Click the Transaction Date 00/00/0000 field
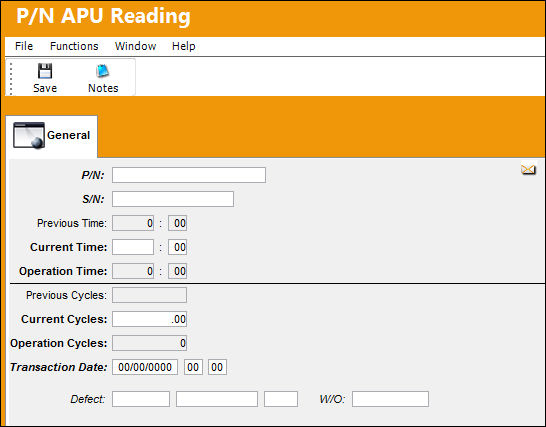The height and width of the screenshot is (427, 546). click(x=145, y=367)
